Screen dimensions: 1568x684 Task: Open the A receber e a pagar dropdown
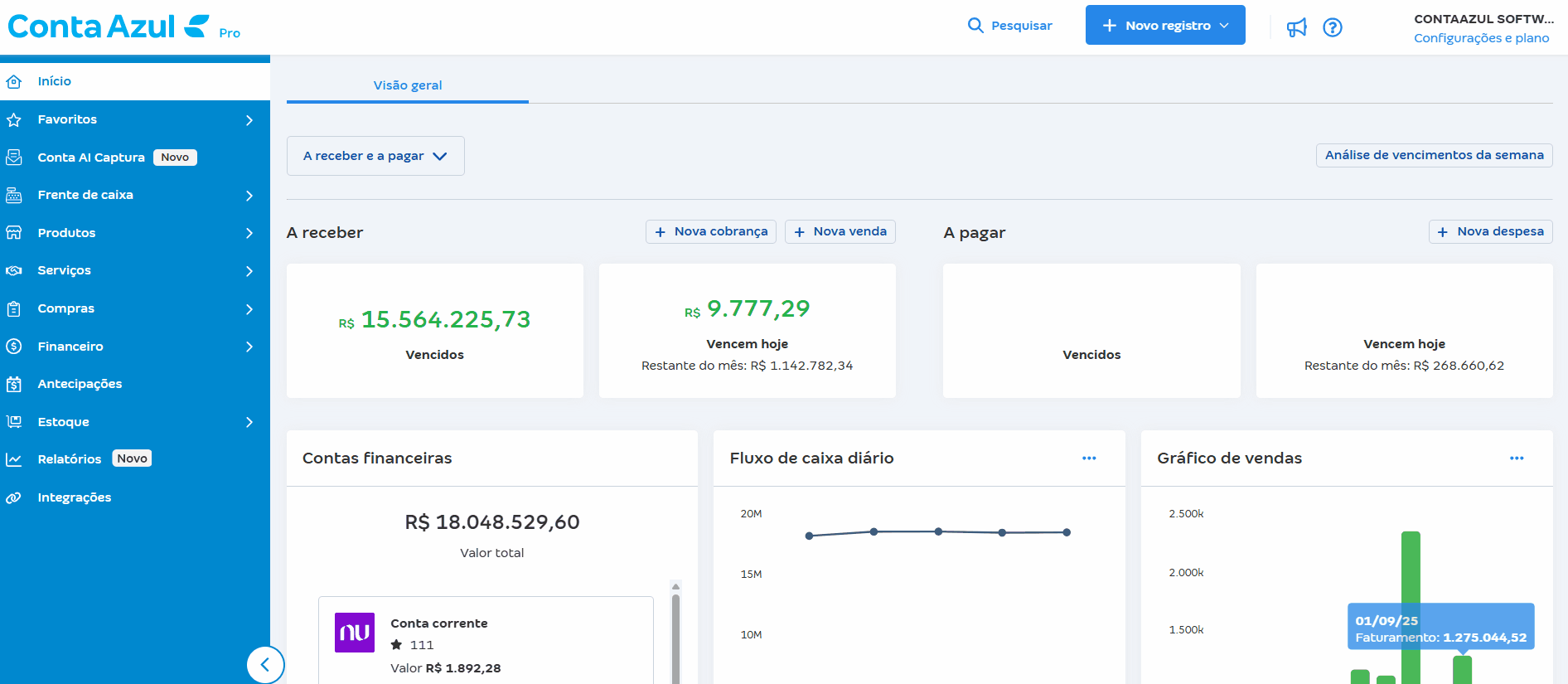(x=375, y=156)
